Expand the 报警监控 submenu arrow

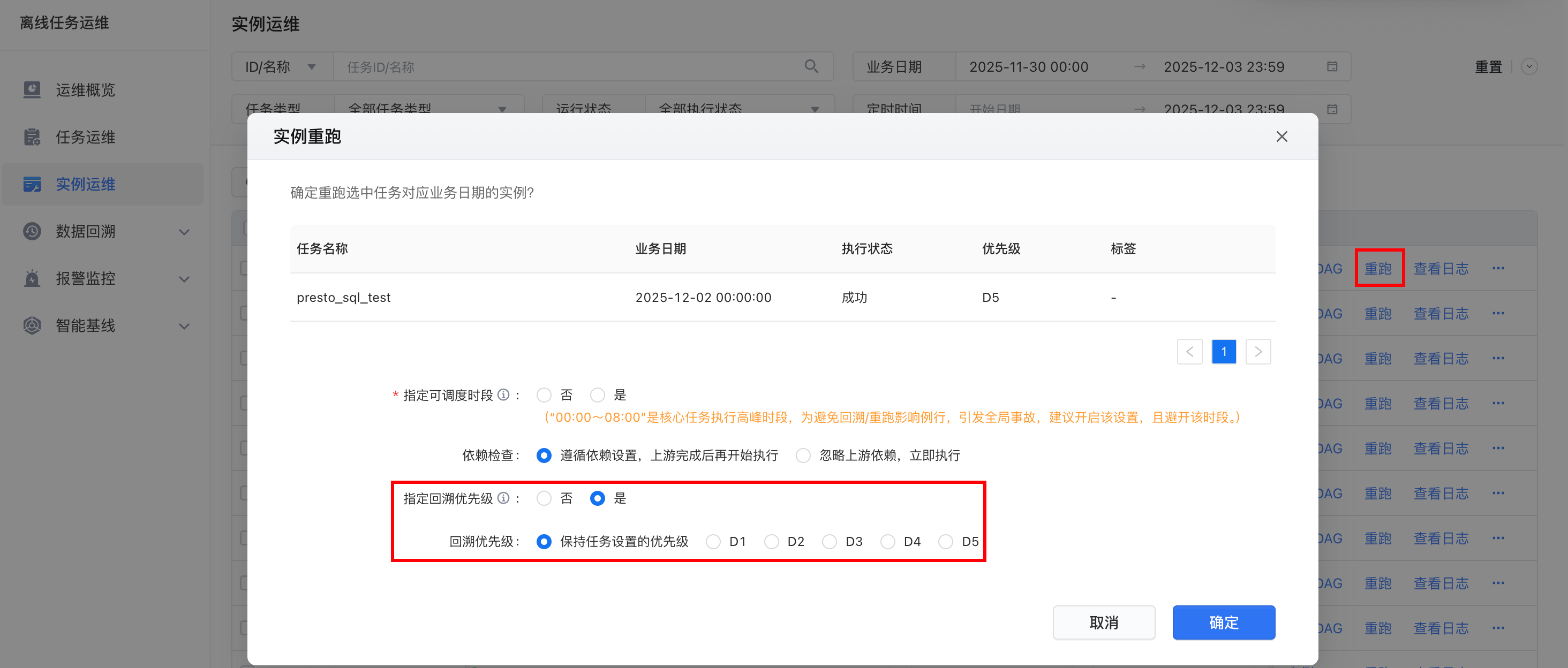tap(184, 279)
